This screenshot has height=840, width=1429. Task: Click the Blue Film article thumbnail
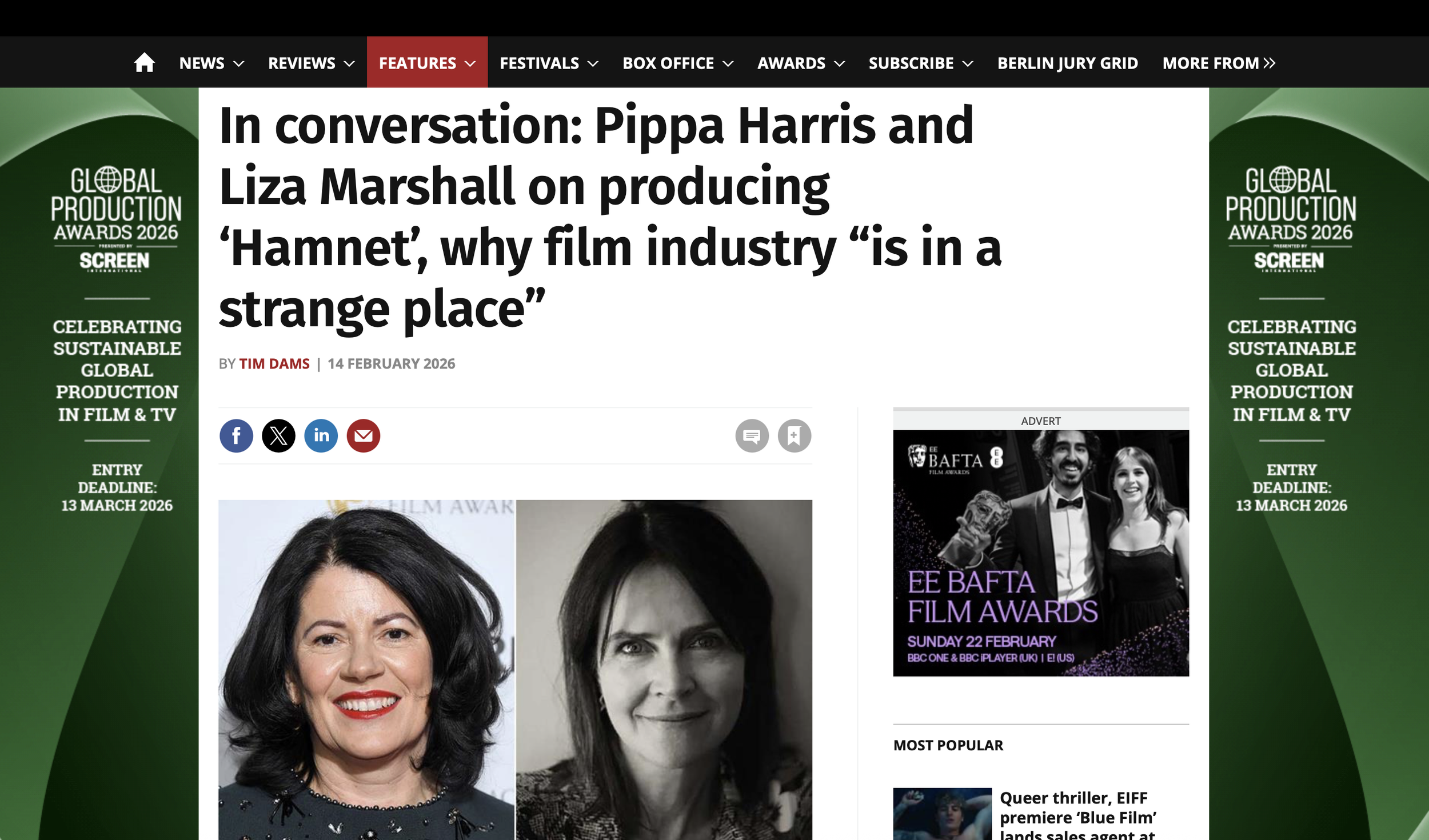point(942,814)
